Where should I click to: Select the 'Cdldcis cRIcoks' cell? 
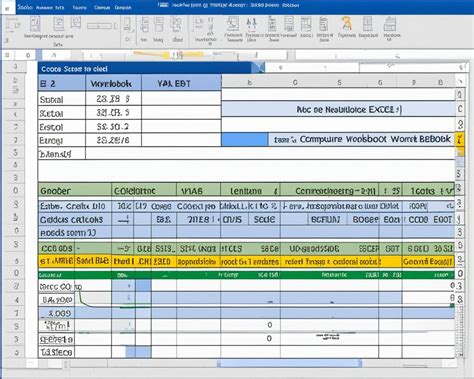point(75,220)
